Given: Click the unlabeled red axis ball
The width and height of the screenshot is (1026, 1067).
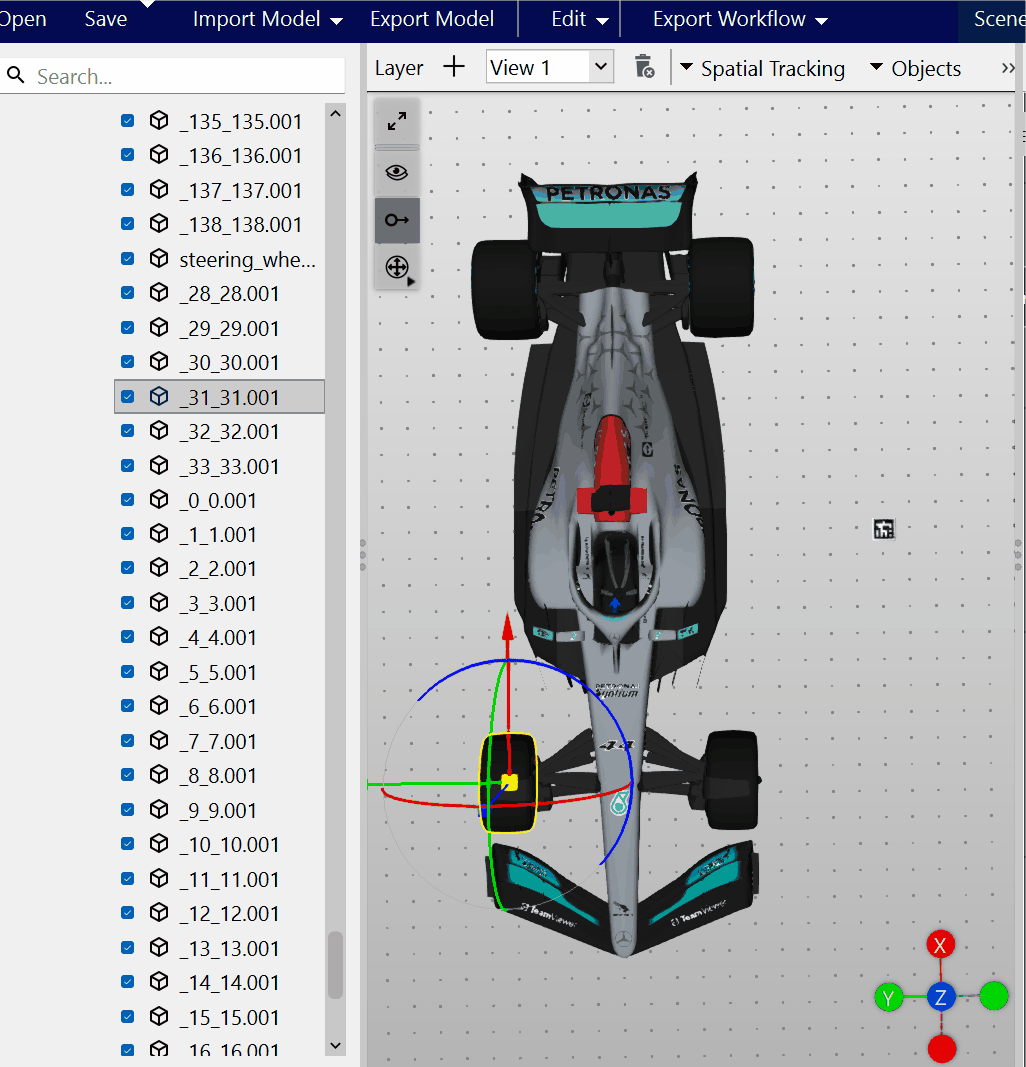Looking at the screenshot, I should [x=941, y=1049].
